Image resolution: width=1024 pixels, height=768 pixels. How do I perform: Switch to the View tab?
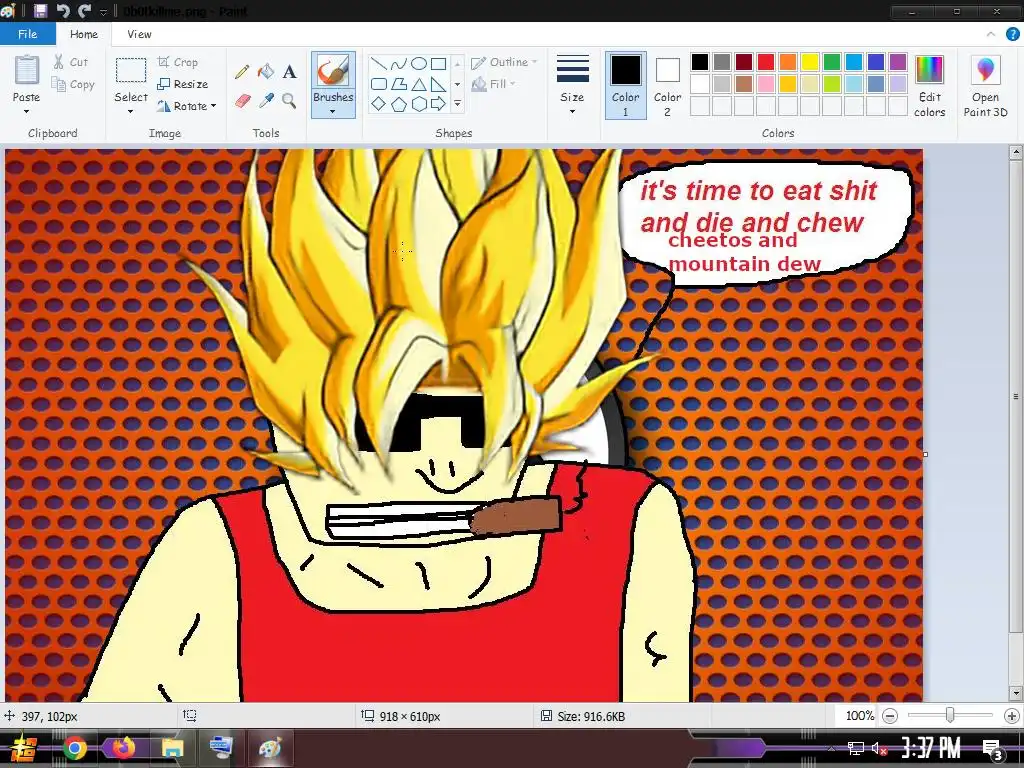[x=139, y=34]
